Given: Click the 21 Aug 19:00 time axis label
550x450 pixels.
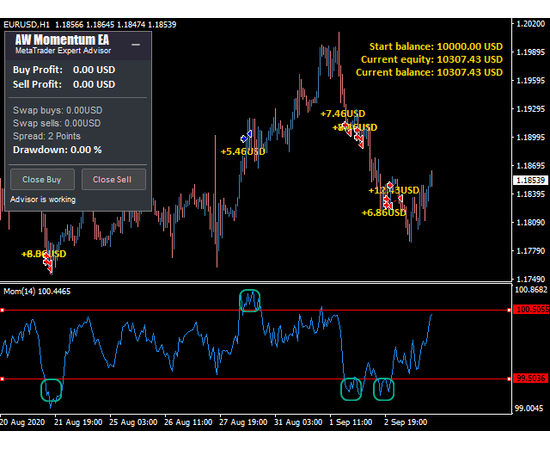Looking at the screenshot, I should [78, 422].
